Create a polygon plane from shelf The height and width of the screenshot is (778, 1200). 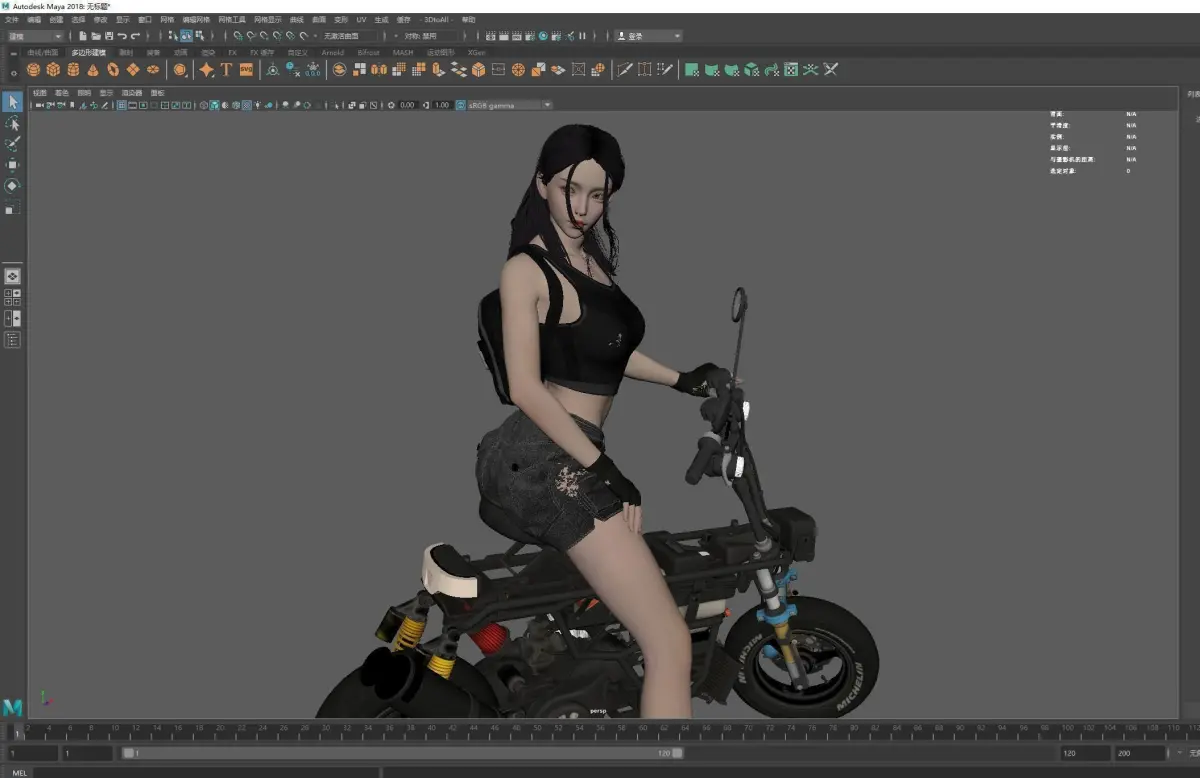pyautogui.click(x=133, y=70)
